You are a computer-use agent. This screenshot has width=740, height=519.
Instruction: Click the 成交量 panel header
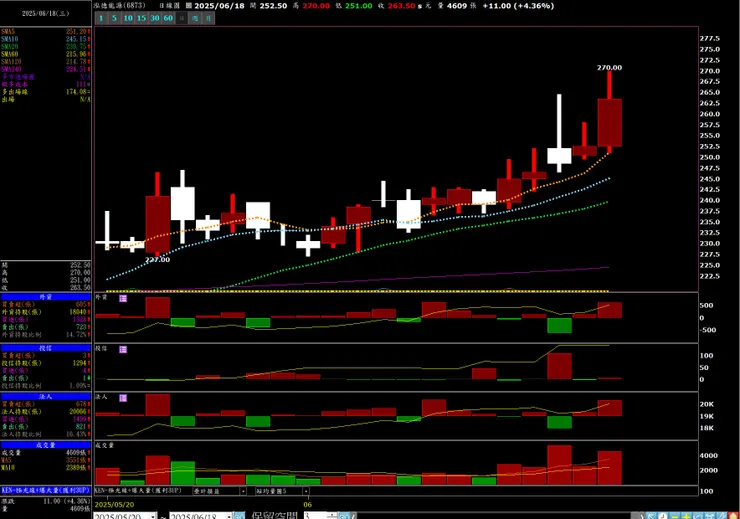[46, 445]
